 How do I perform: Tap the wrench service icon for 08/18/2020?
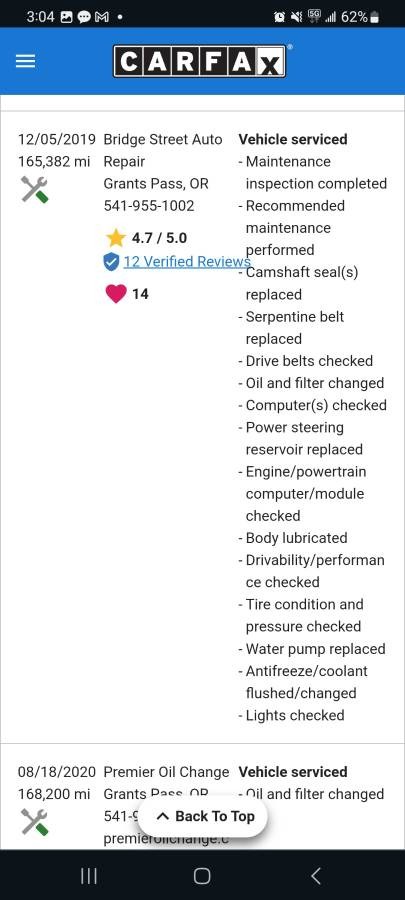point(34,822)
